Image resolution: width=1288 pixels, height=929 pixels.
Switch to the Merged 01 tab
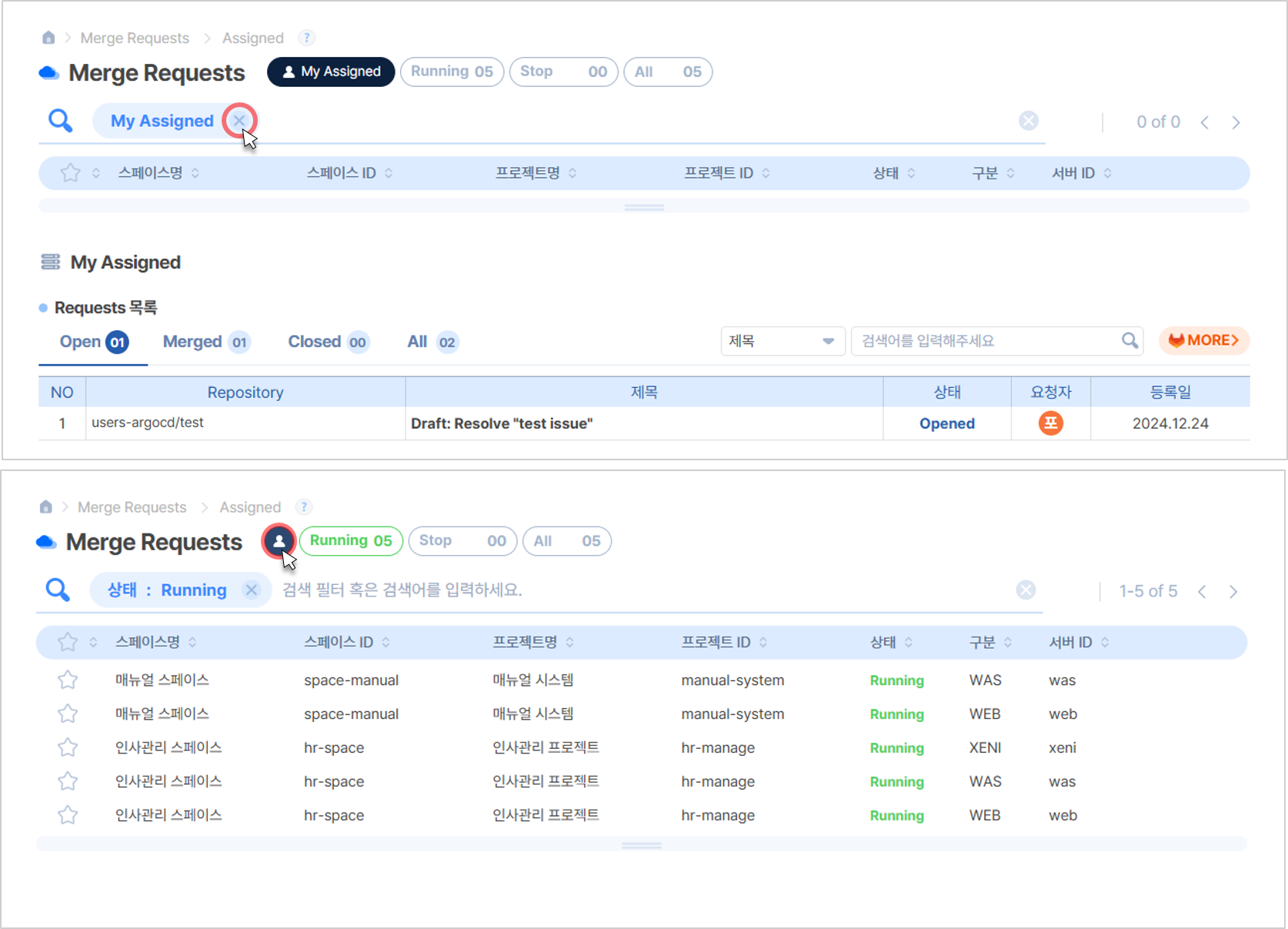point(206,342)
